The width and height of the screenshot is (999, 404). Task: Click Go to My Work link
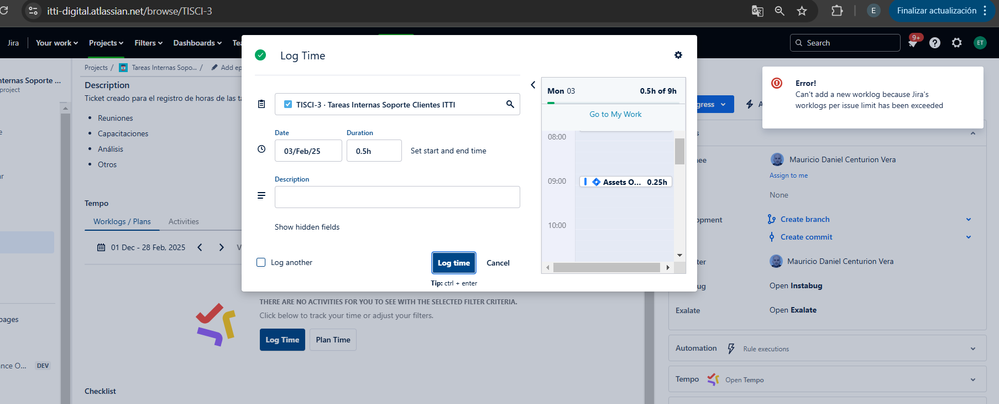[x=615, y=114]
